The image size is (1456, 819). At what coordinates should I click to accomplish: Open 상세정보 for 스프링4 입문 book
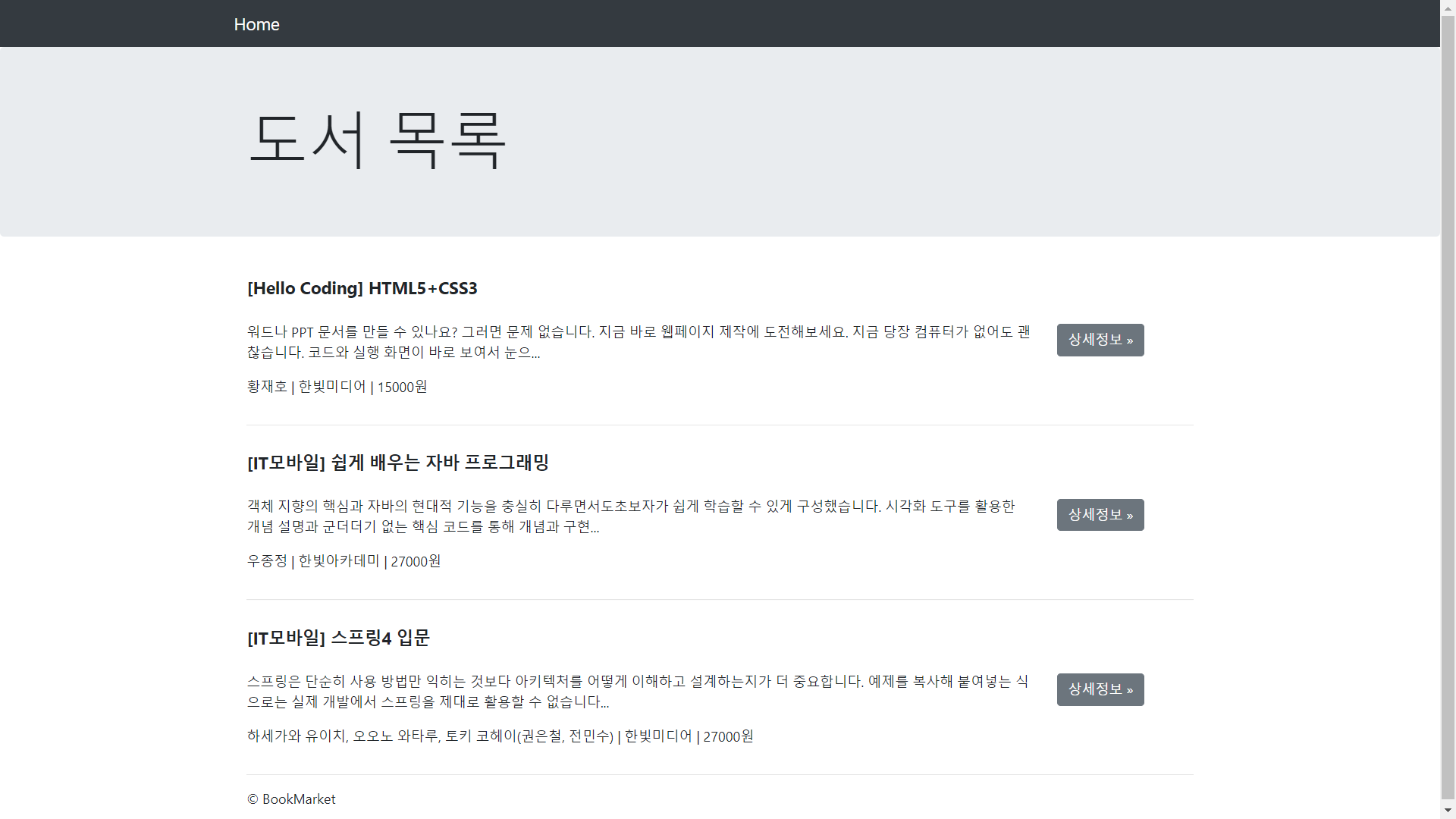1100,689
